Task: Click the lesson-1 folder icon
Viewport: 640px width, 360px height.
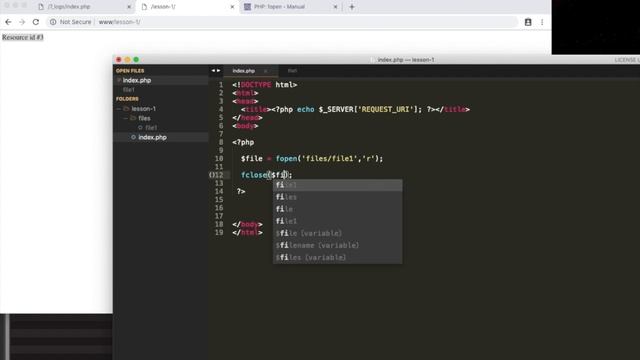Action: (126, 109)
